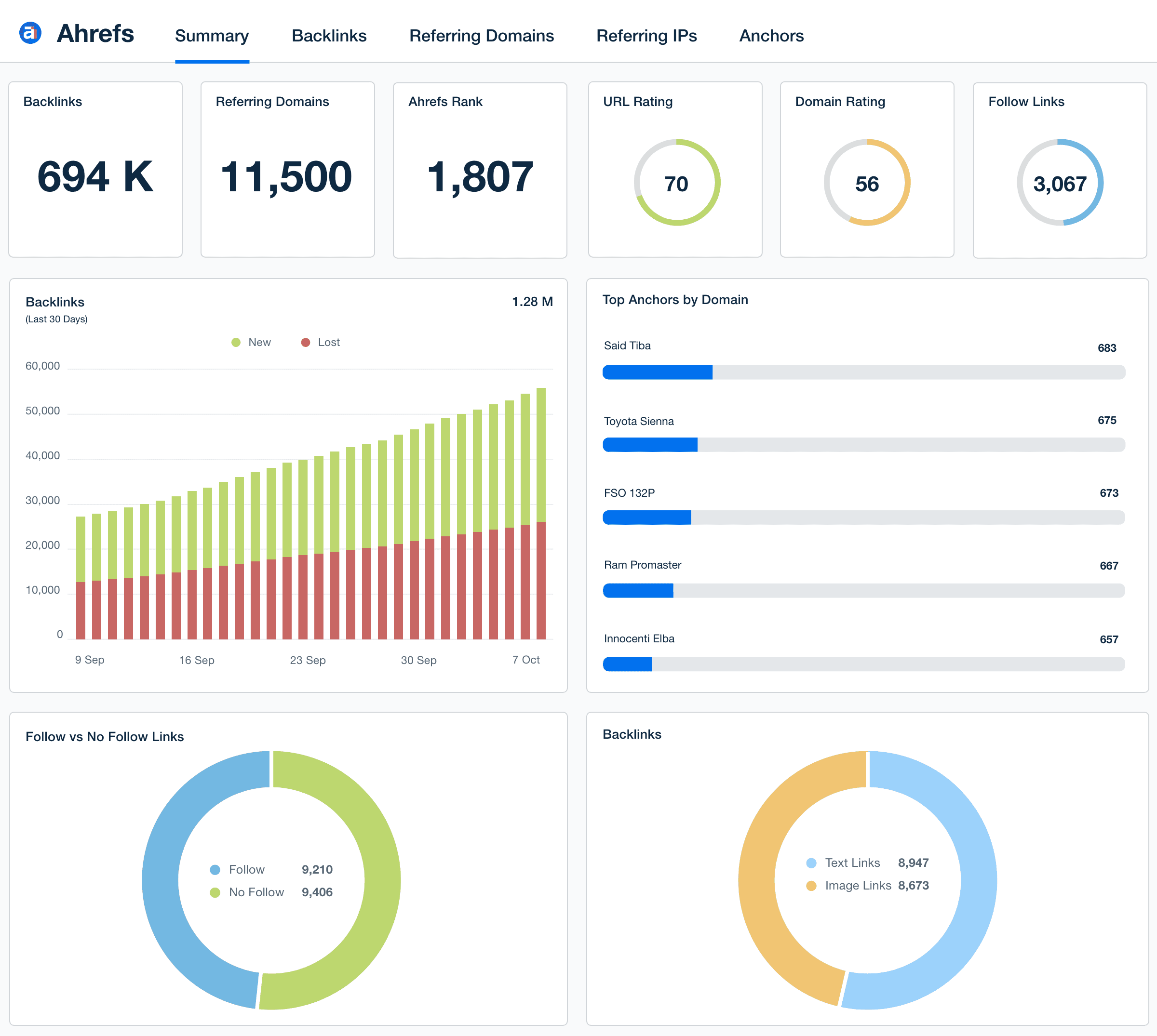Screen dimensions: 1157x1036
Task: Open the Referring Domains tab
Action: 481,35
